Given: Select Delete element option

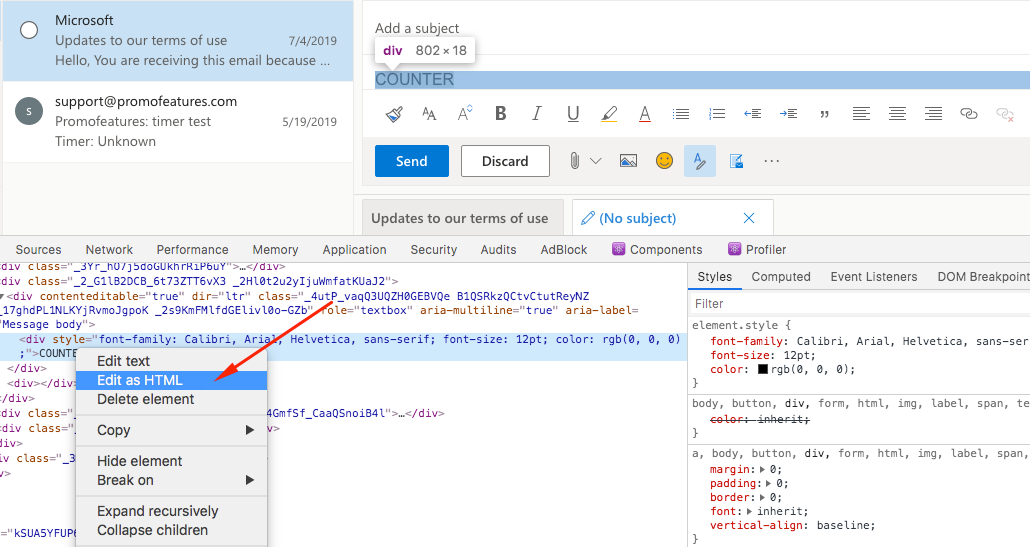Looking at the screenshot, I should click(171, 399).
